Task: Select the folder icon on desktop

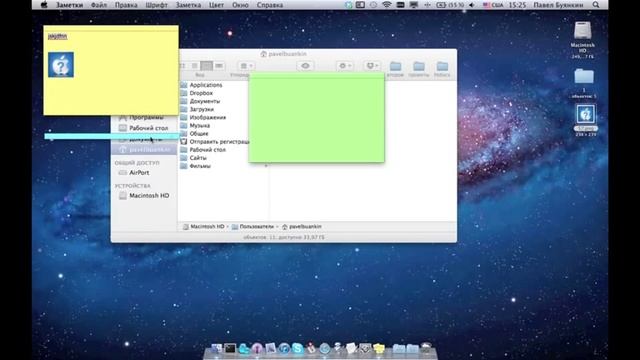Action: [x=584, y=76]
